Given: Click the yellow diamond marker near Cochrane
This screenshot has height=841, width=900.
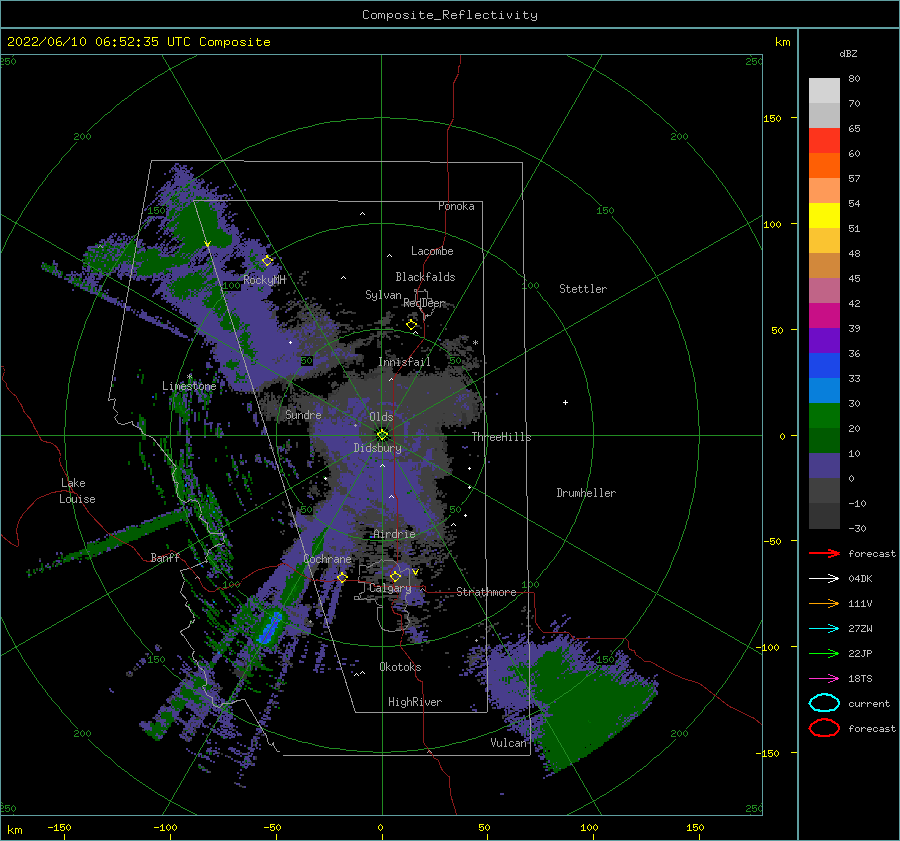Looking at the screenshot, I should pos(342,577).
